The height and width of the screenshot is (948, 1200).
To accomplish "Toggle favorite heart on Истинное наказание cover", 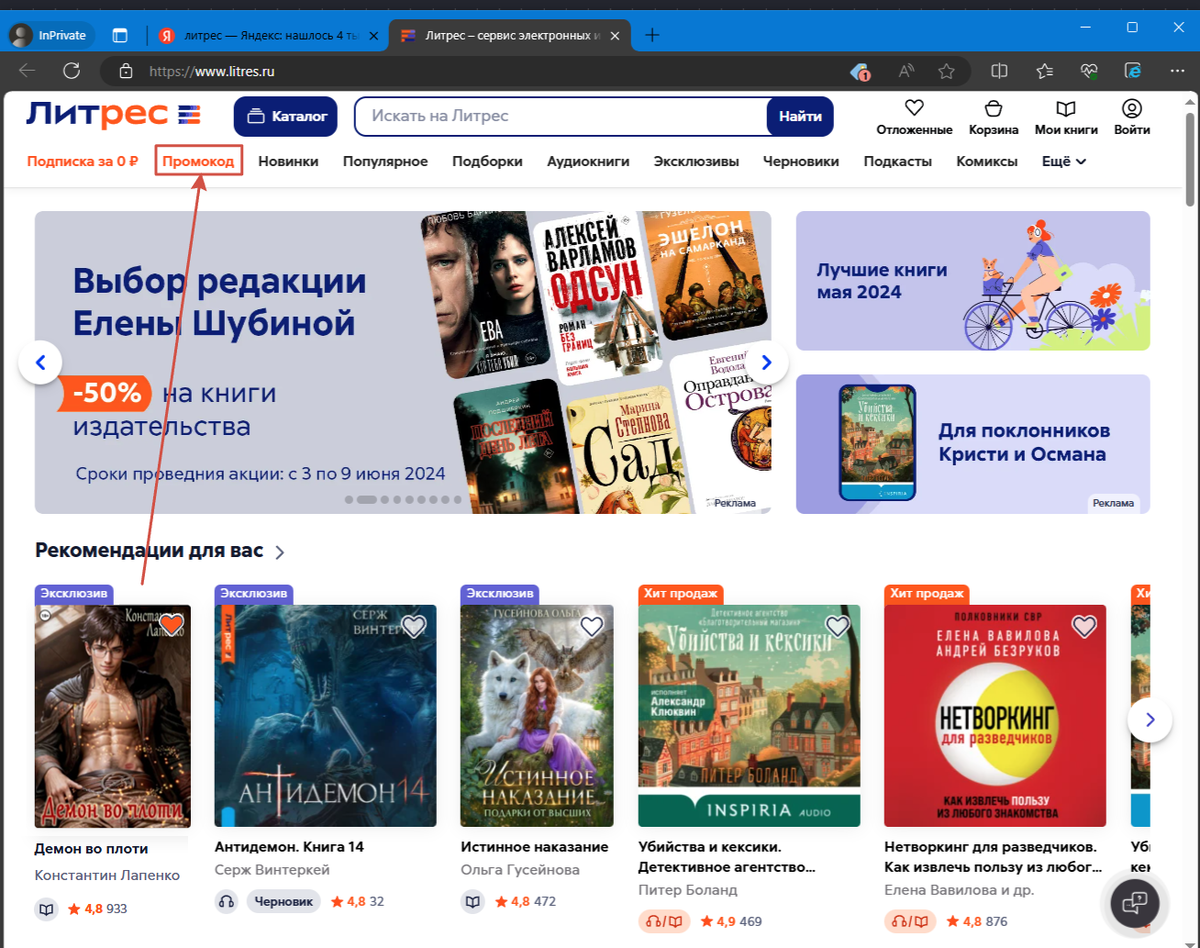I will 591,626.
